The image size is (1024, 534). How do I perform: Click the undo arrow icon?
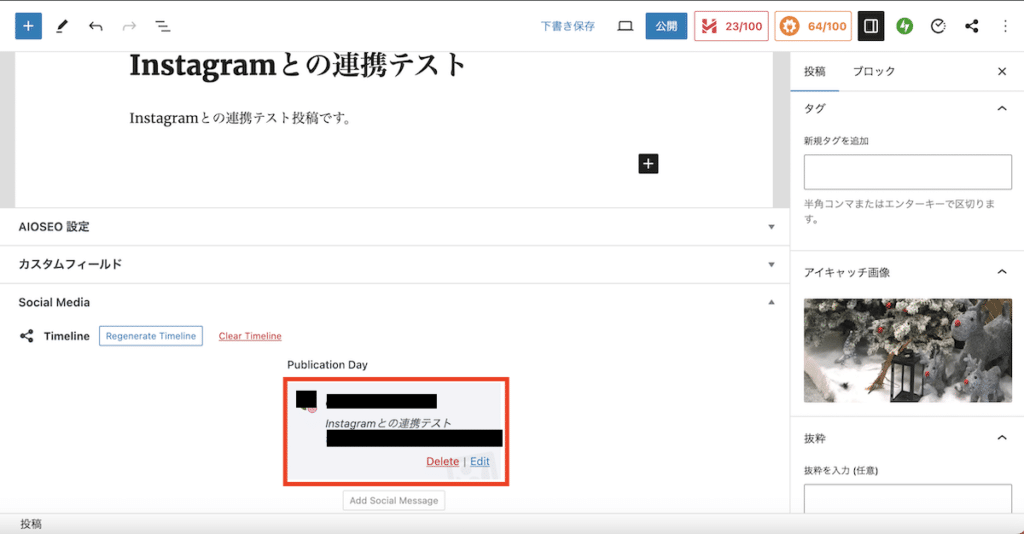click(95, 26)
